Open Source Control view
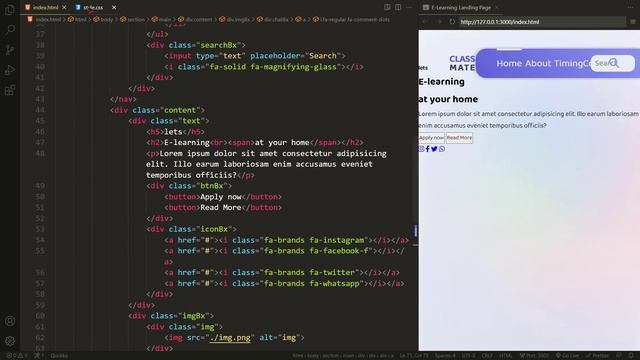Viewport: 640px width, 360px height. [10, 50]
